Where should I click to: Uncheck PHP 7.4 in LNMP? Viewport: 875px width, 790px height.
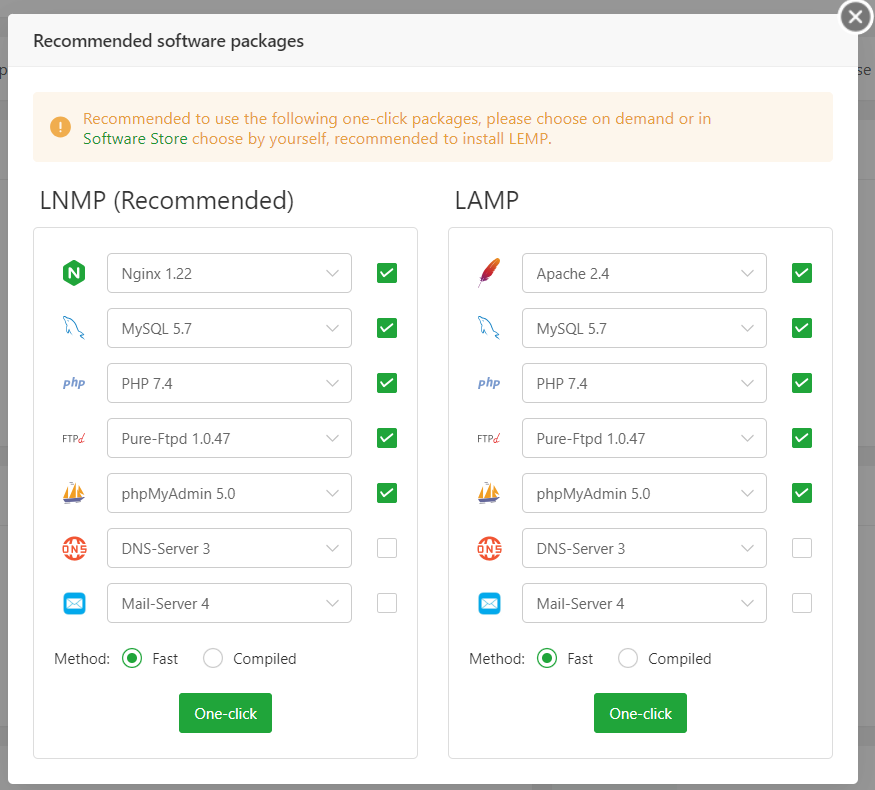tap(387, 383)
